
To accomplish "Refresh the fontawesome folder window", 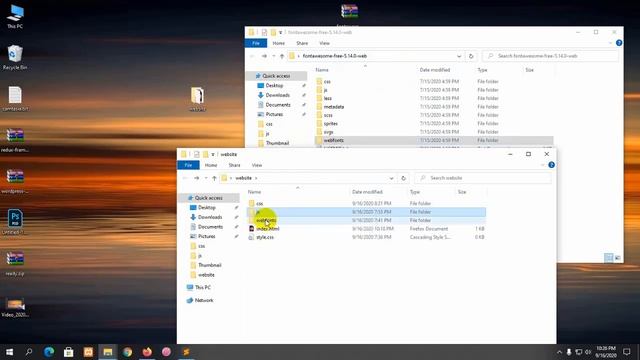I will [x=471, y=56].
